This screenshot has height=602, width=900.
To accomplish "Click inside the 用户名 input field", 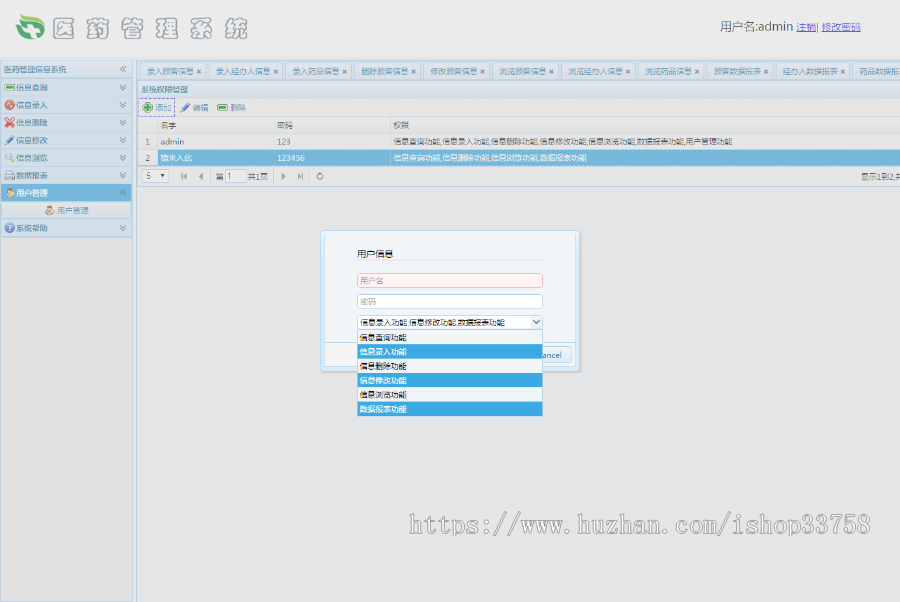I will [449, 280].
